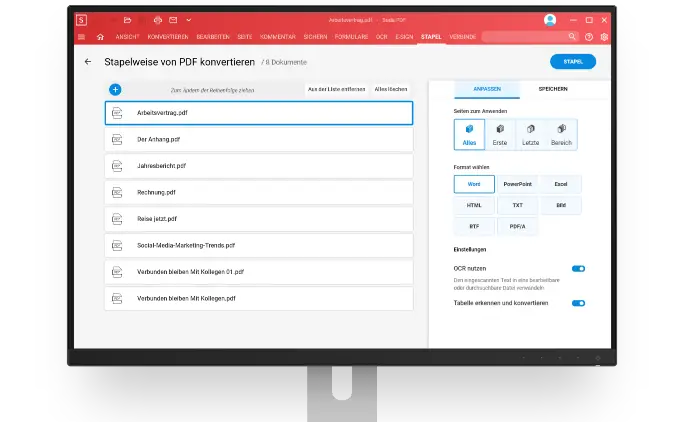Screen dimensions: 684x422
Task: Select Jahresbericht.pdf in the list
Action: 259,166
